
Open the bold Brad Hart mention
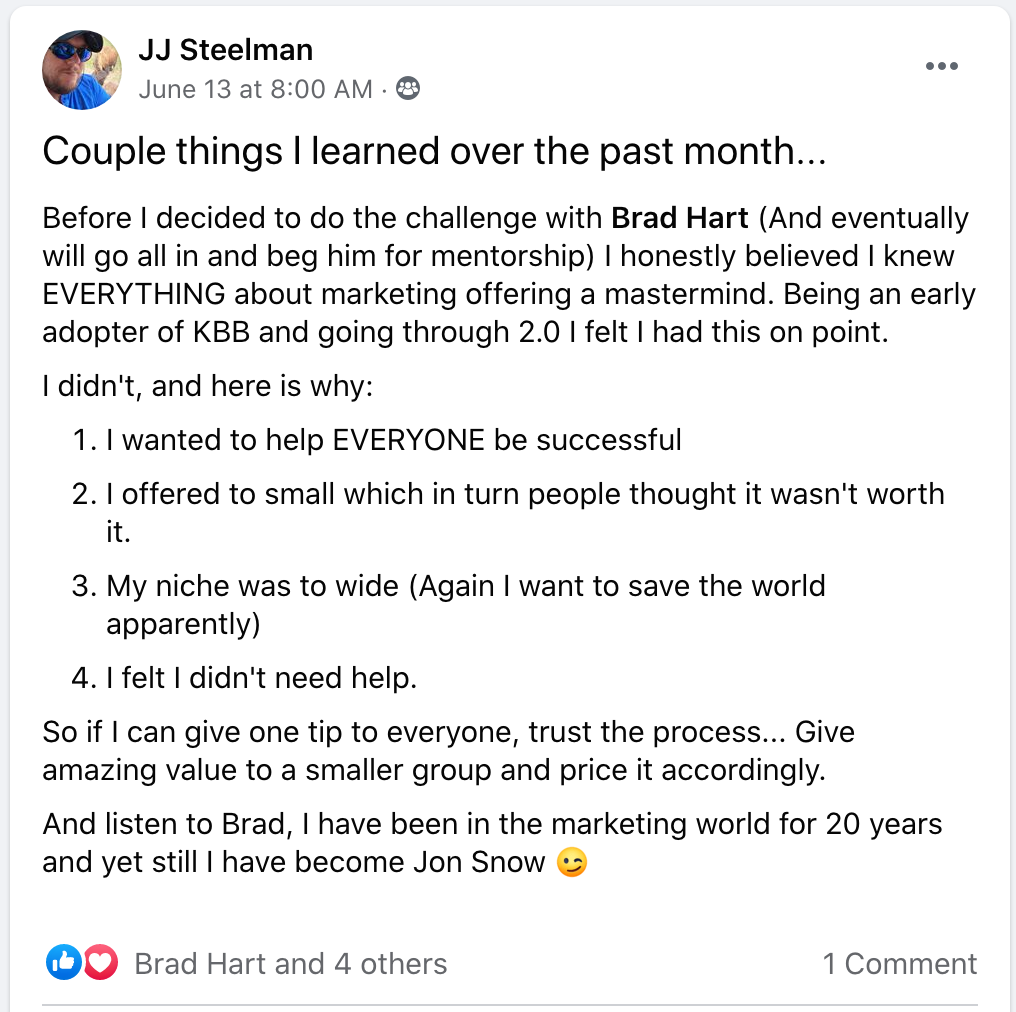pyautogui.click(x=680, y=218)
